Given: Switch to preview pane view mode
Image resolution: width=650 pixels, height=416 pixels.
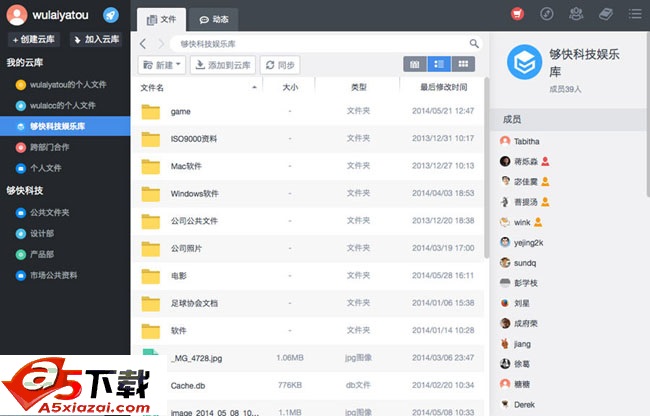Looking at the screenshot, I should (x=415, y=64).
